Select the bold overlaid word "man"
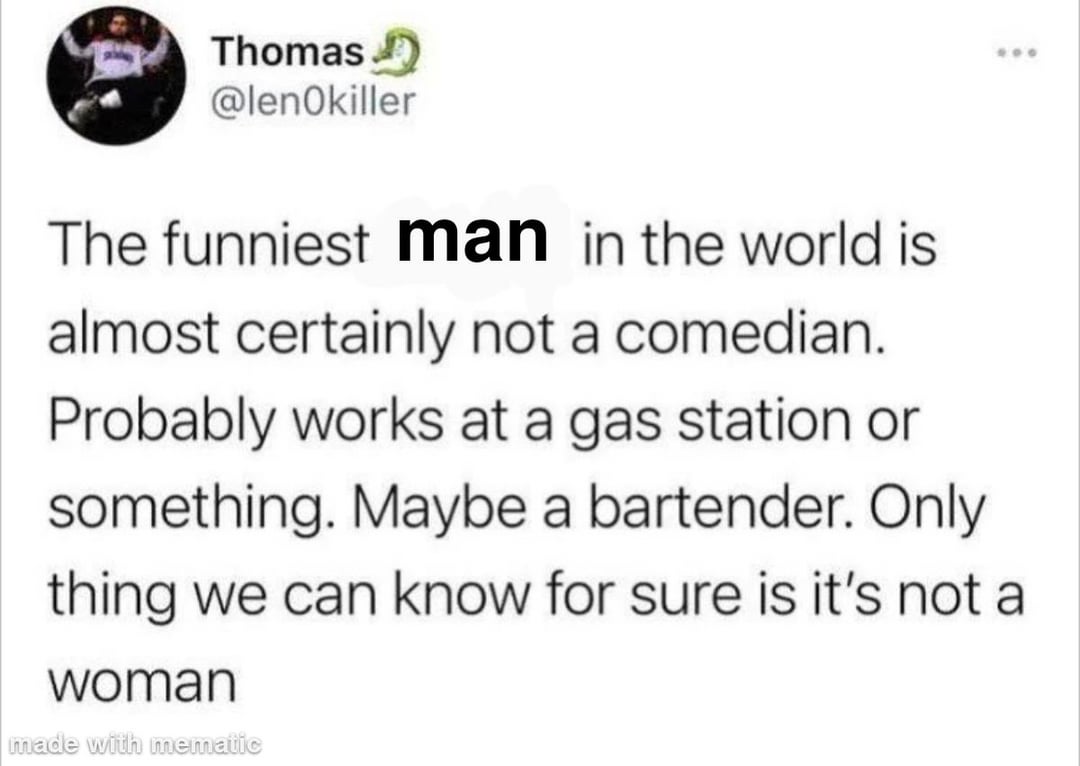This screenshot has height=766, width=1080. pyautogui.click(x=473, y=236)
